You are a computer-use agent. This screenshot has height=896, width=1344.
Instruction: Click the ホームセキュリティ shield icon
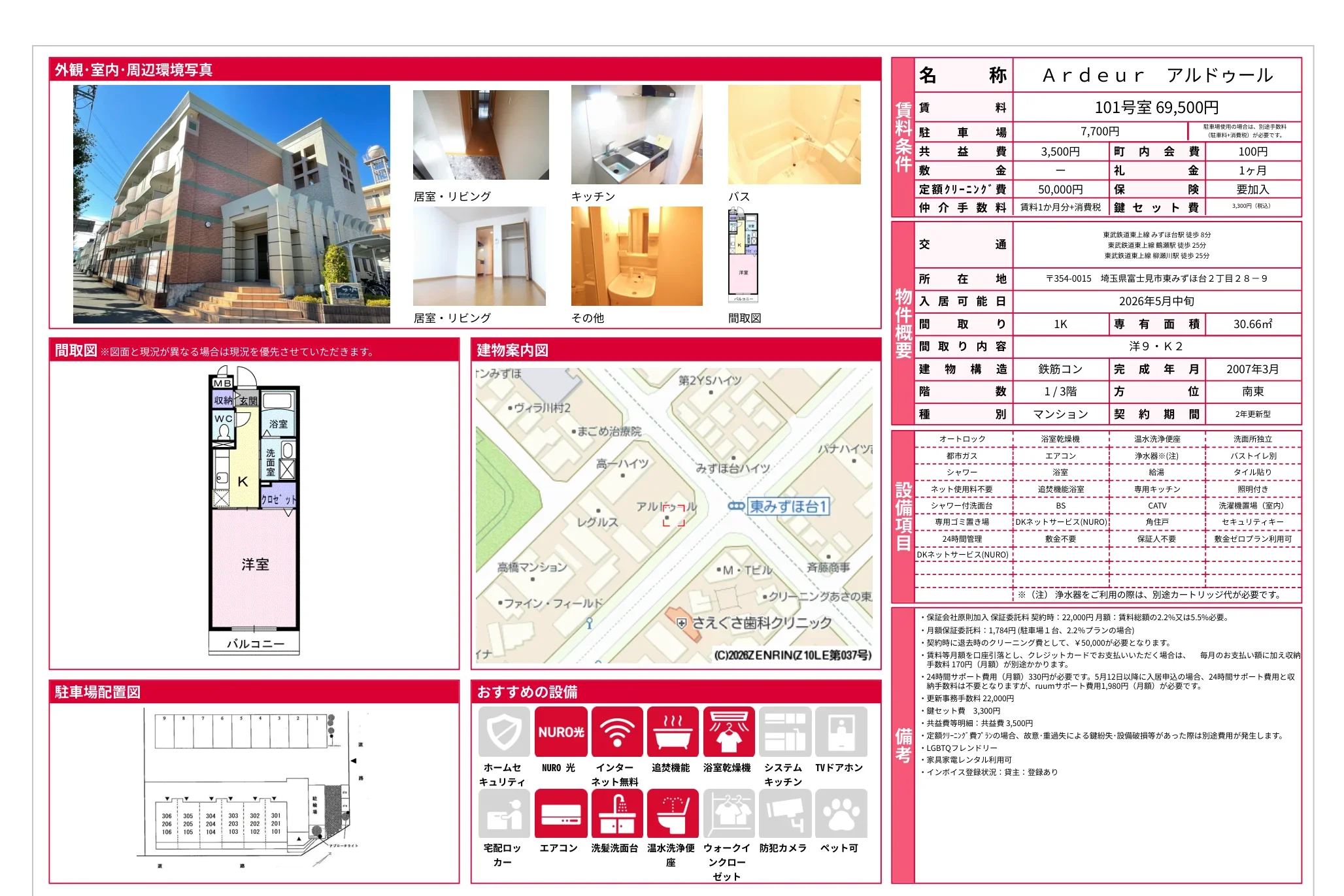click(504, 731)
